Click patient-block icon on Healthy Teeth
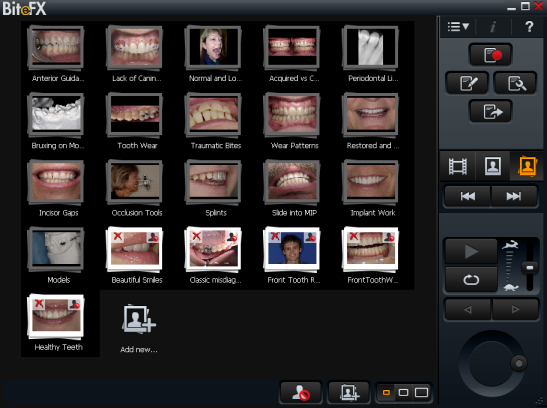The width and height of the screenshot is (547, 408). click(74, 304)
